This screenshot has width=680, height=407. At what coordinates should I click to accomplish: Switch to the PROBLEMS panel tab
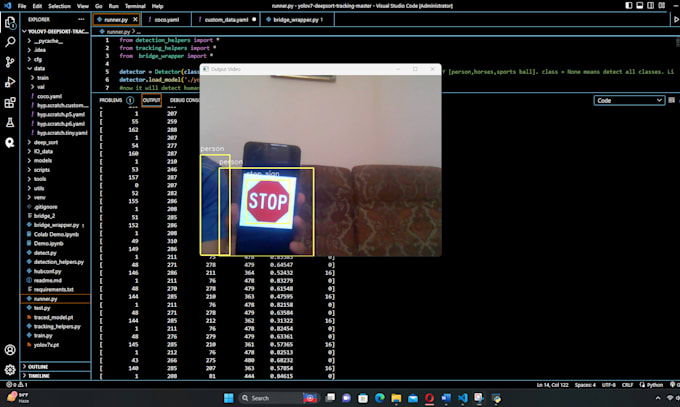point(111,100)
